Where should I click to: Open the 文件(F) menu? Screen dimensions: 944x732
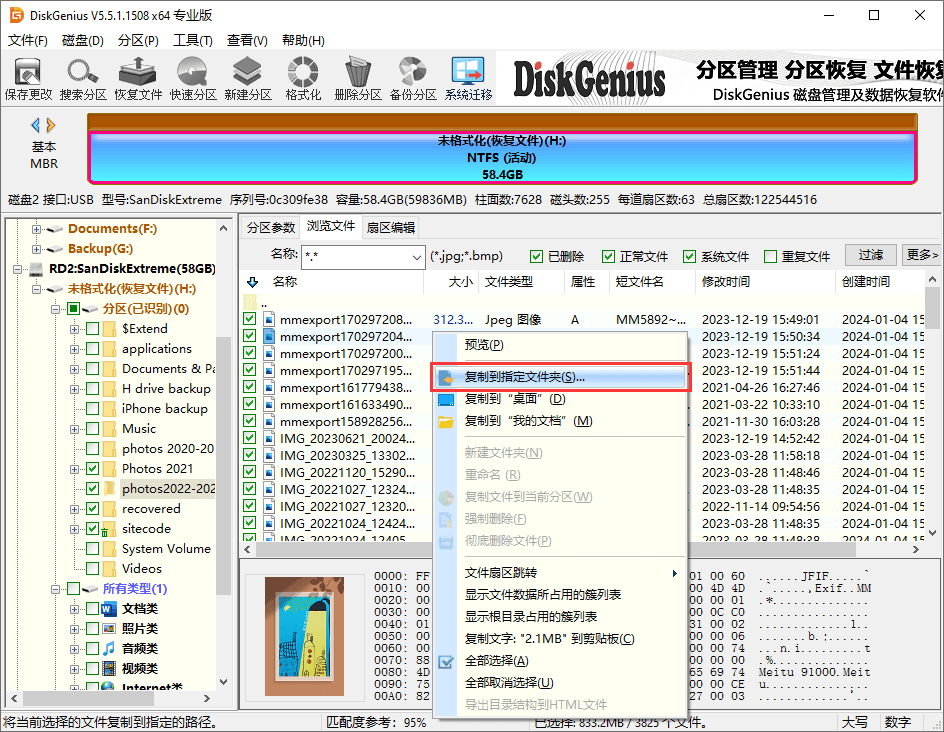click(x=28, y=40)
